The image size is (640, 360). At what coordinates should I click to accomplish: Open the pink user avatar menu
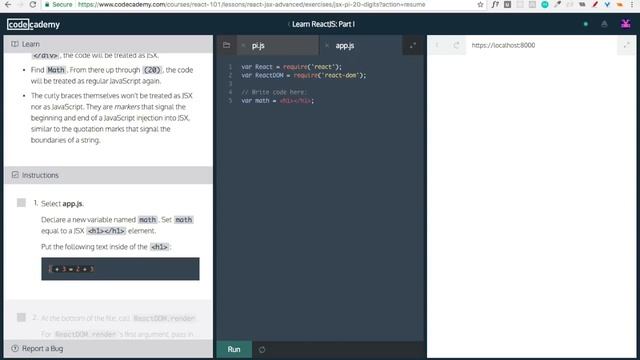pyautogui.click(x=626, y=24)
